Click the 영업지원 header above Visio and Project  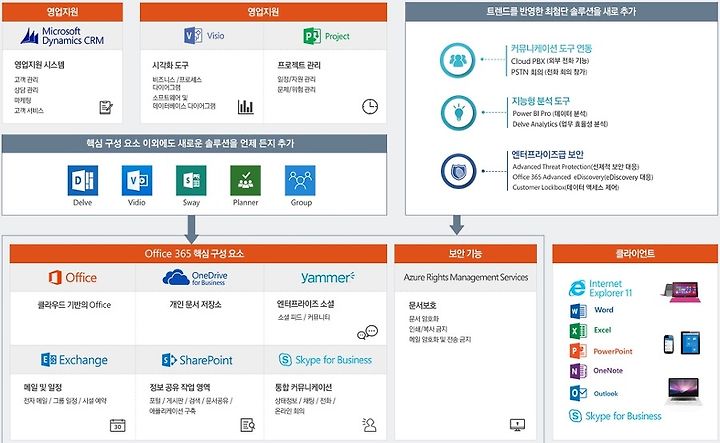[x=263, y=12]
